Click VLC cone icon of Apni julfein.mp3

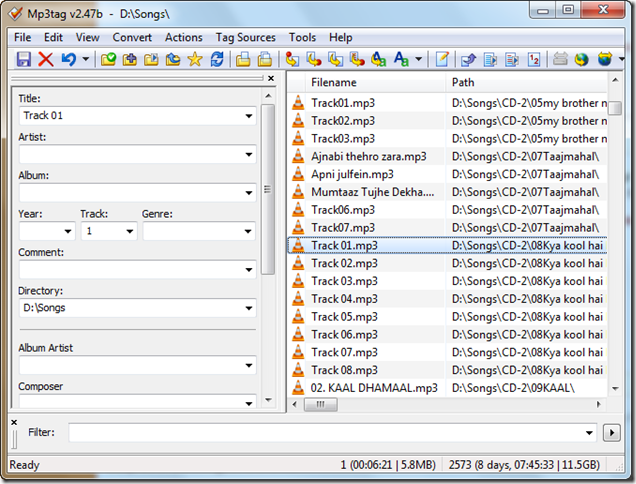pyautogui.click(x=298, y=174)
